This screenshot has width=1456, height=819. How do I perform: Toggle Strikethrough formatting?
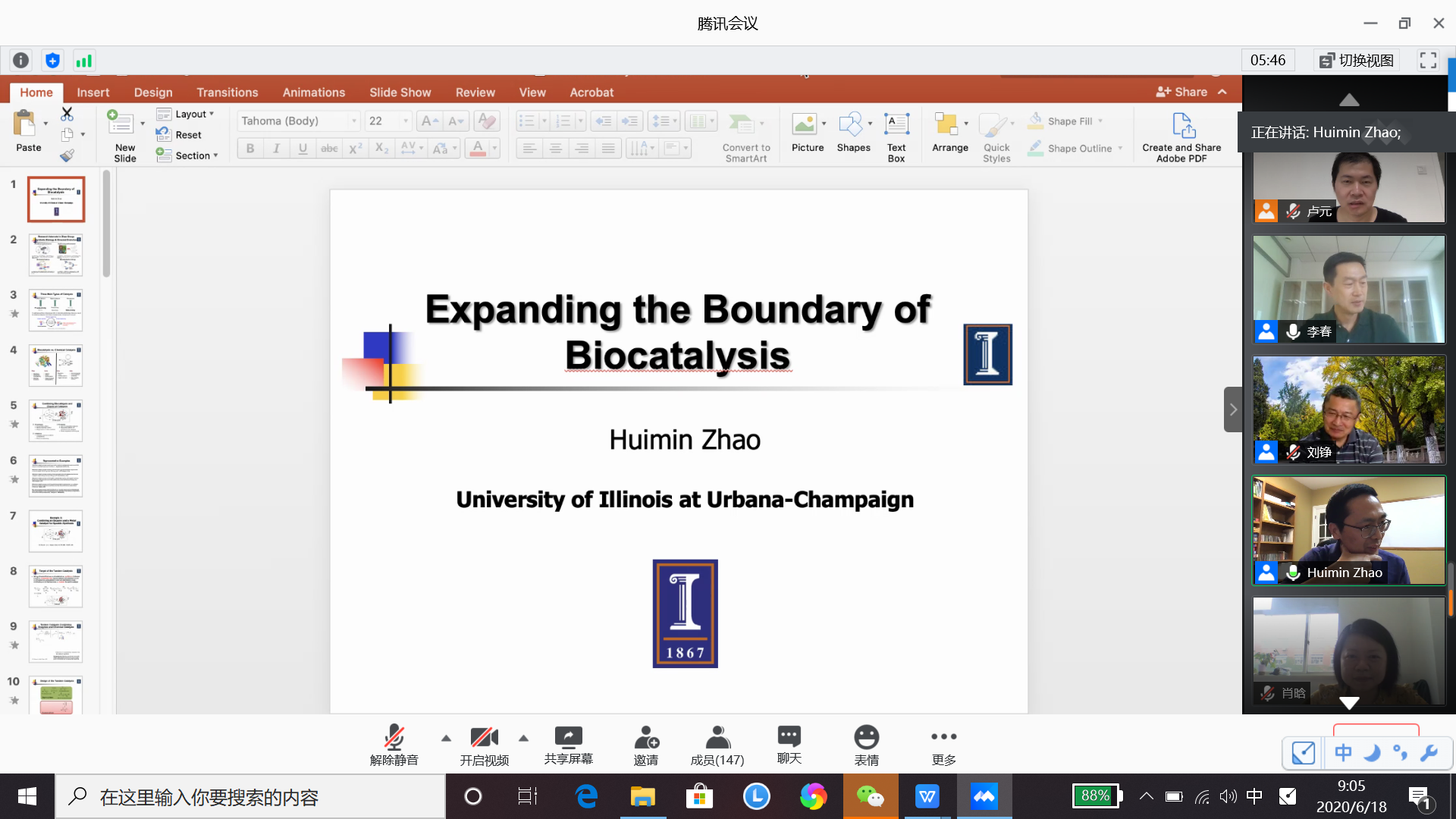coord(329,148)
